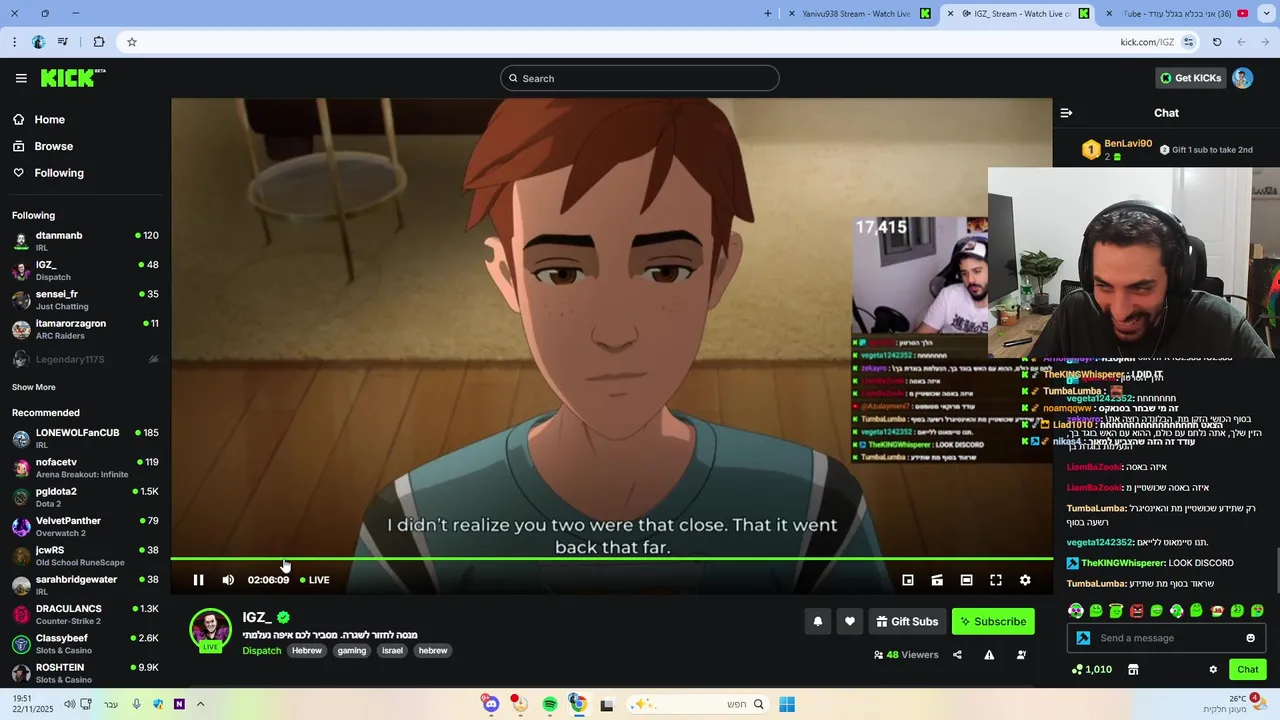Click Gift Subs button
The height and width of the screenshot is (720, 1280).
(x=907, y=621)
